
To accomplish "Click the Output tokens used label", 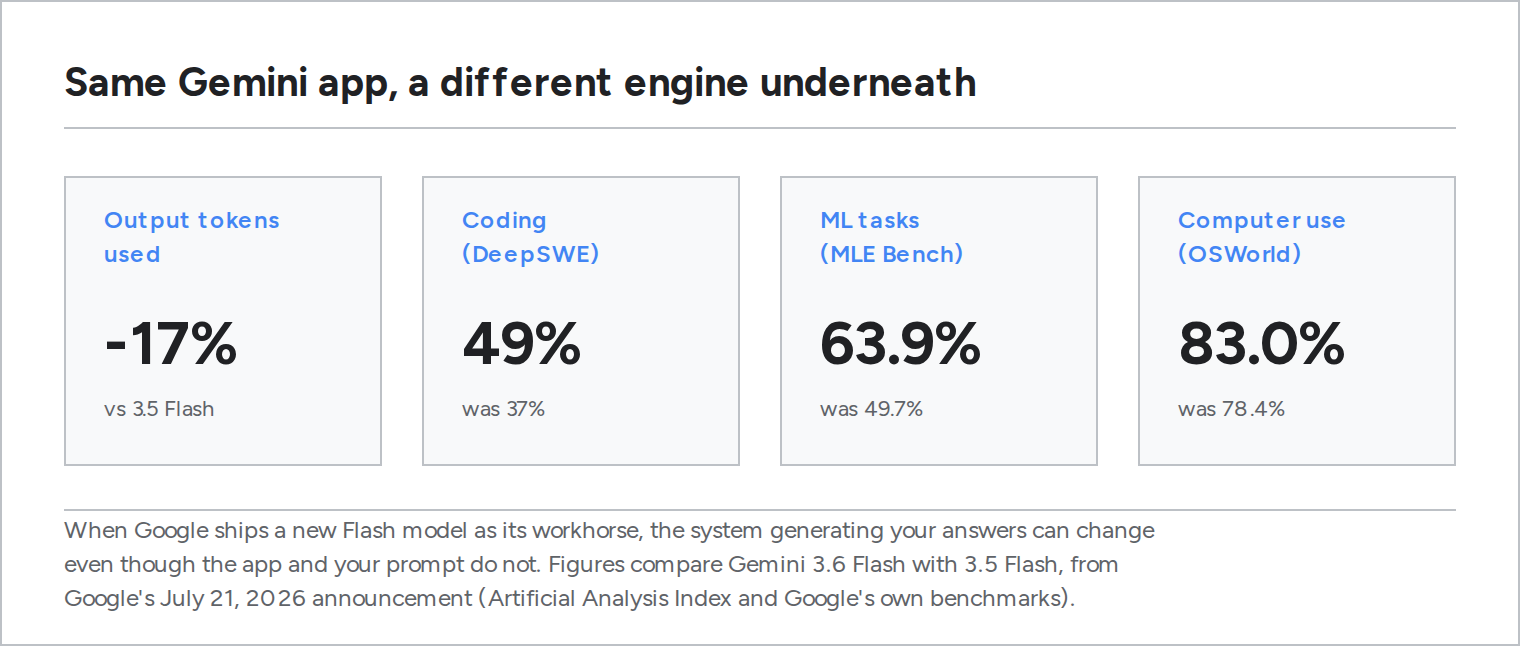I will tap(192, 237).
